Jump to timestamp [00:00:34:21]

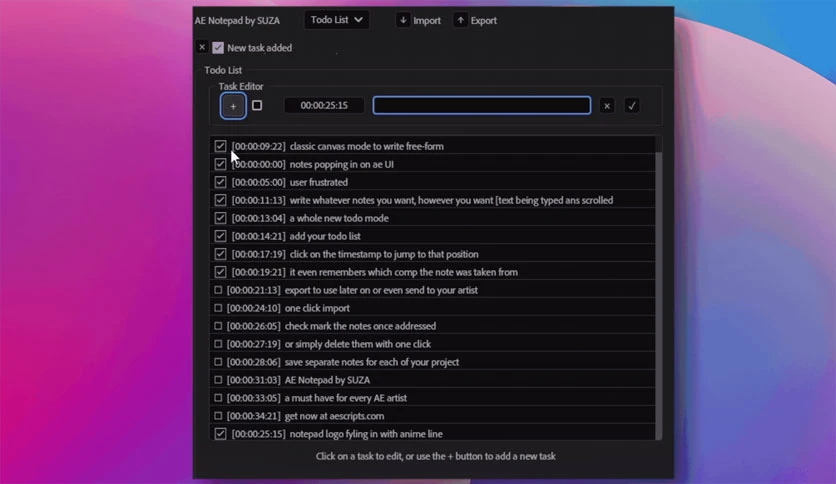[254, 416]
